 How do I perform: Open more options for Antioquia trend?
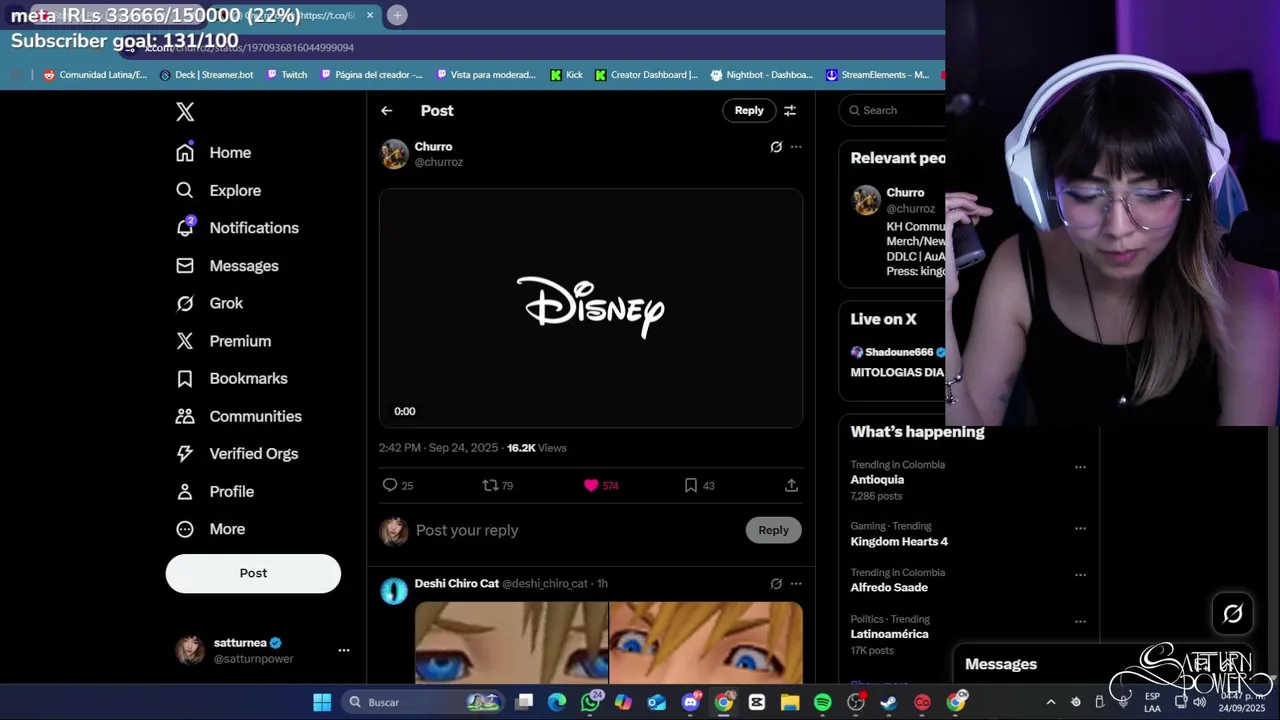(x=1080, y=467)
